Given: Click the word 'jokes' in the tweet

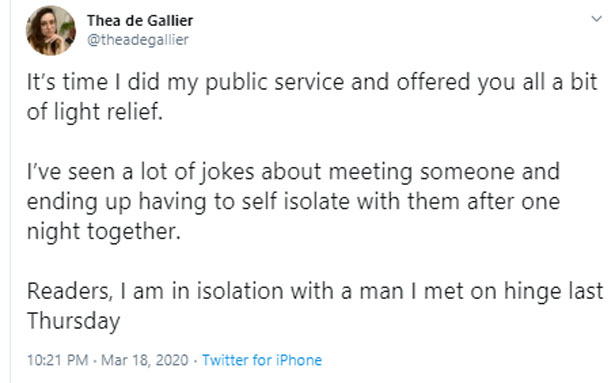Looking at the screenshot, I should (x=226, y=173).
